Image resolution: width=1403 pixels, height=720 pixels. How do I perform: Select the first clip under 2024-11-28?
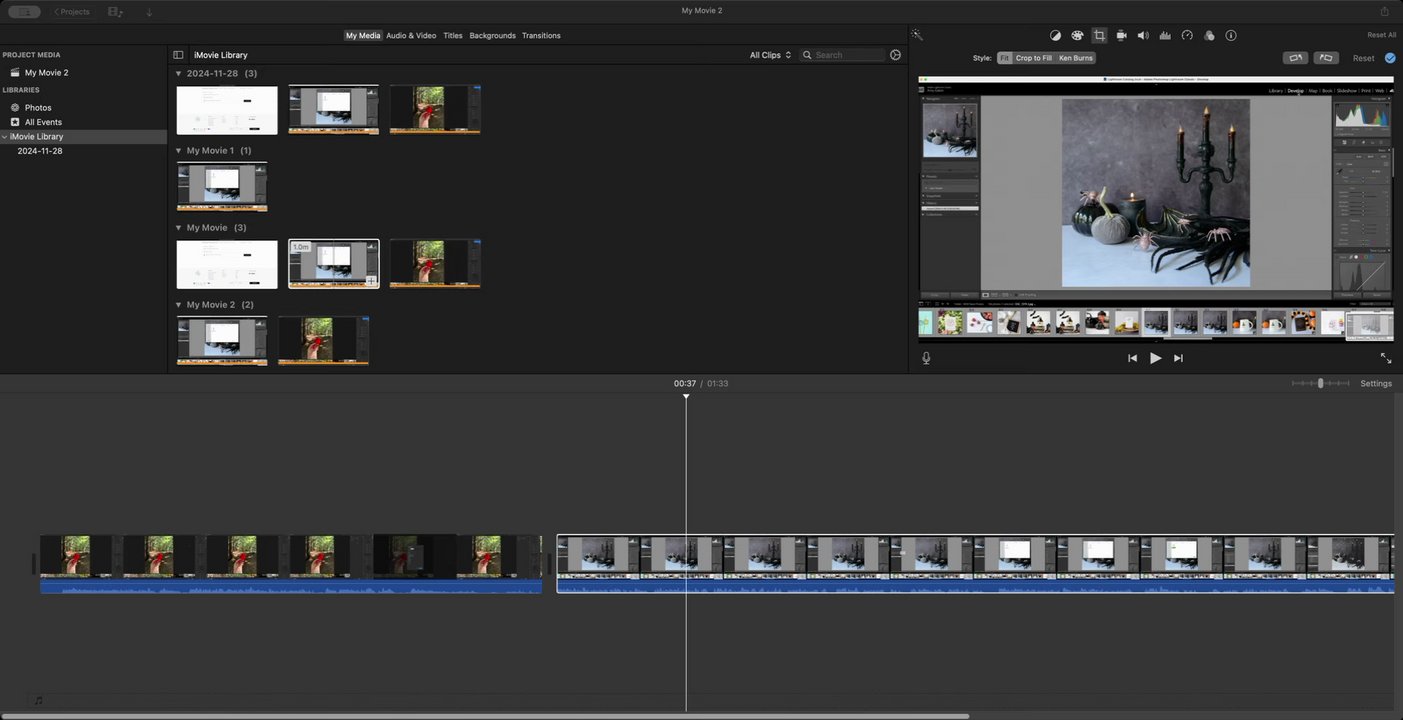coord(227,110)
